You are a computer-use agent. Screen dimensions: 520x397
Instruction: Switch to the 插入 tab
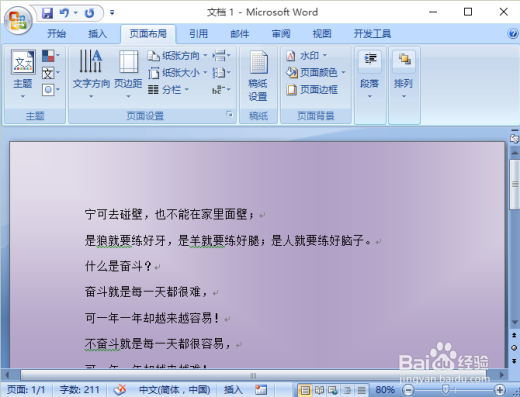click(x=97, y=34)
